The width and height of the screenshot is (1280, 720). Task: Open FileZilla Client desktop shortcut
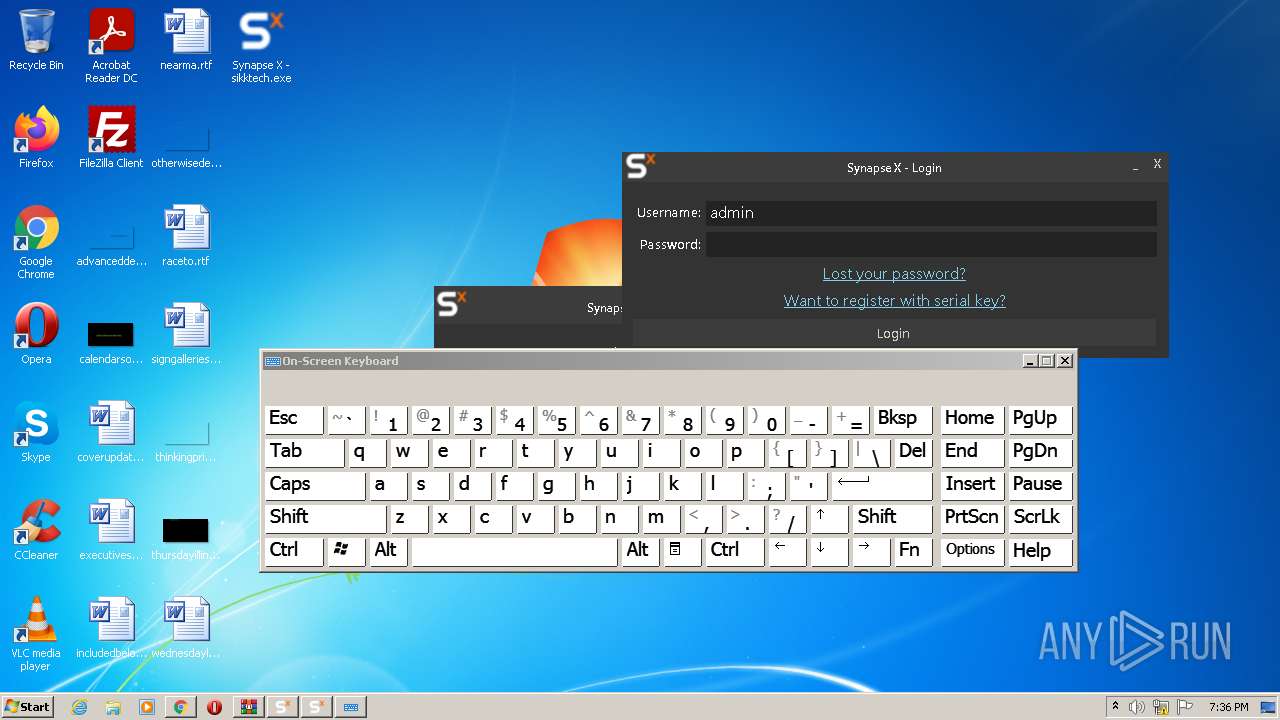[x=111, y=138]
